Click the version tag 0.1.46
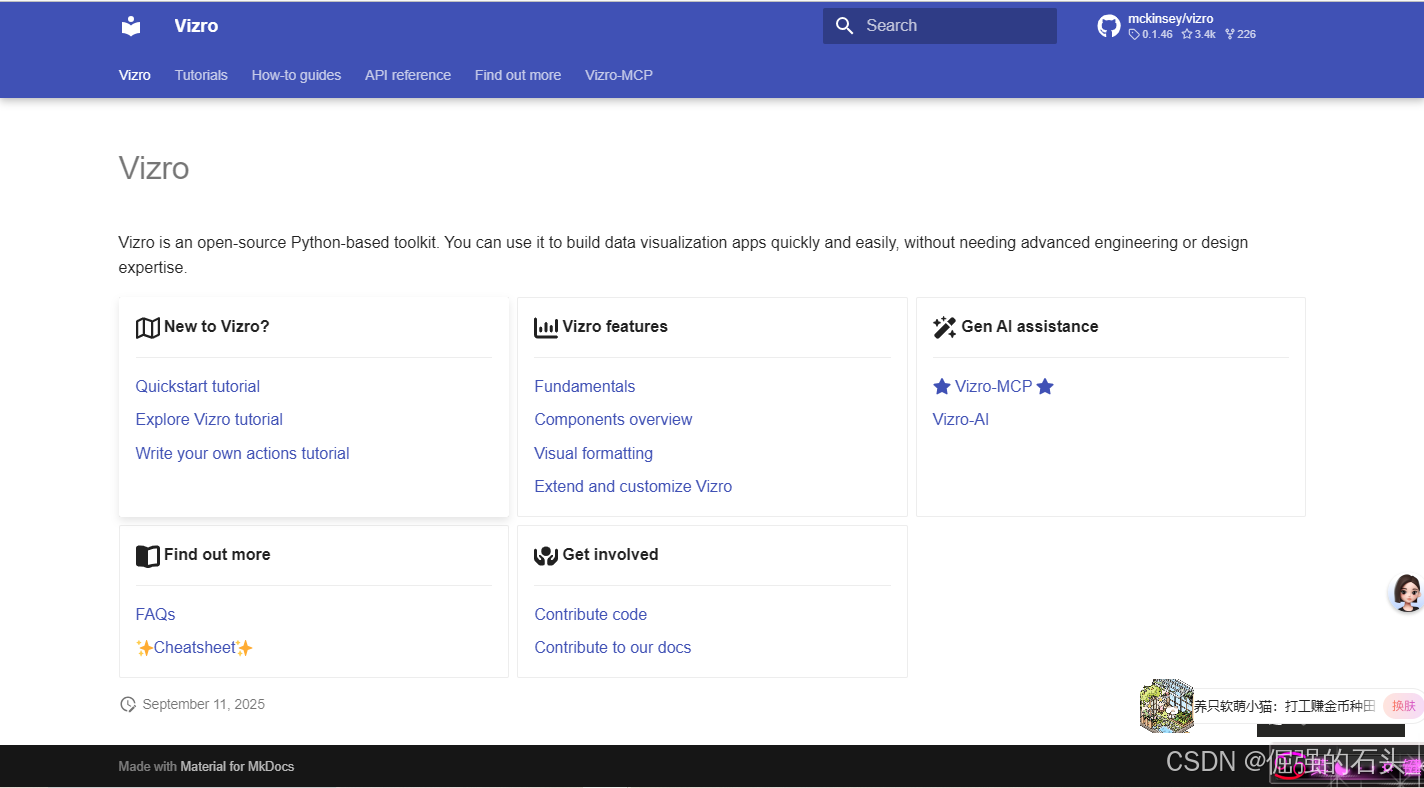 pos(1151,34)
